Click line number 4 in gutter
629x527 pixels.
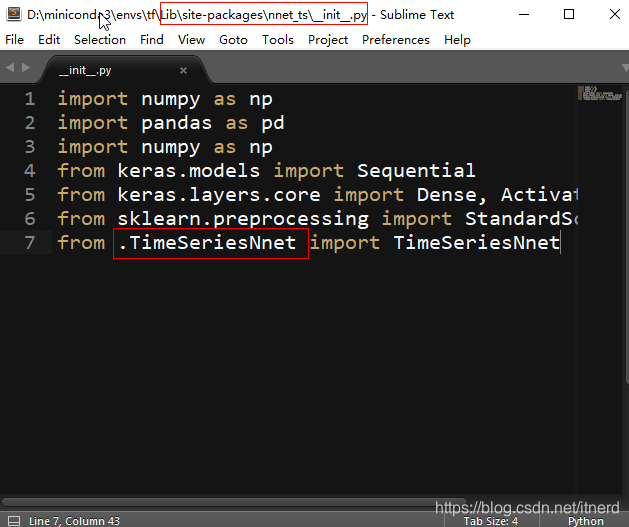[x=30, y=171]
